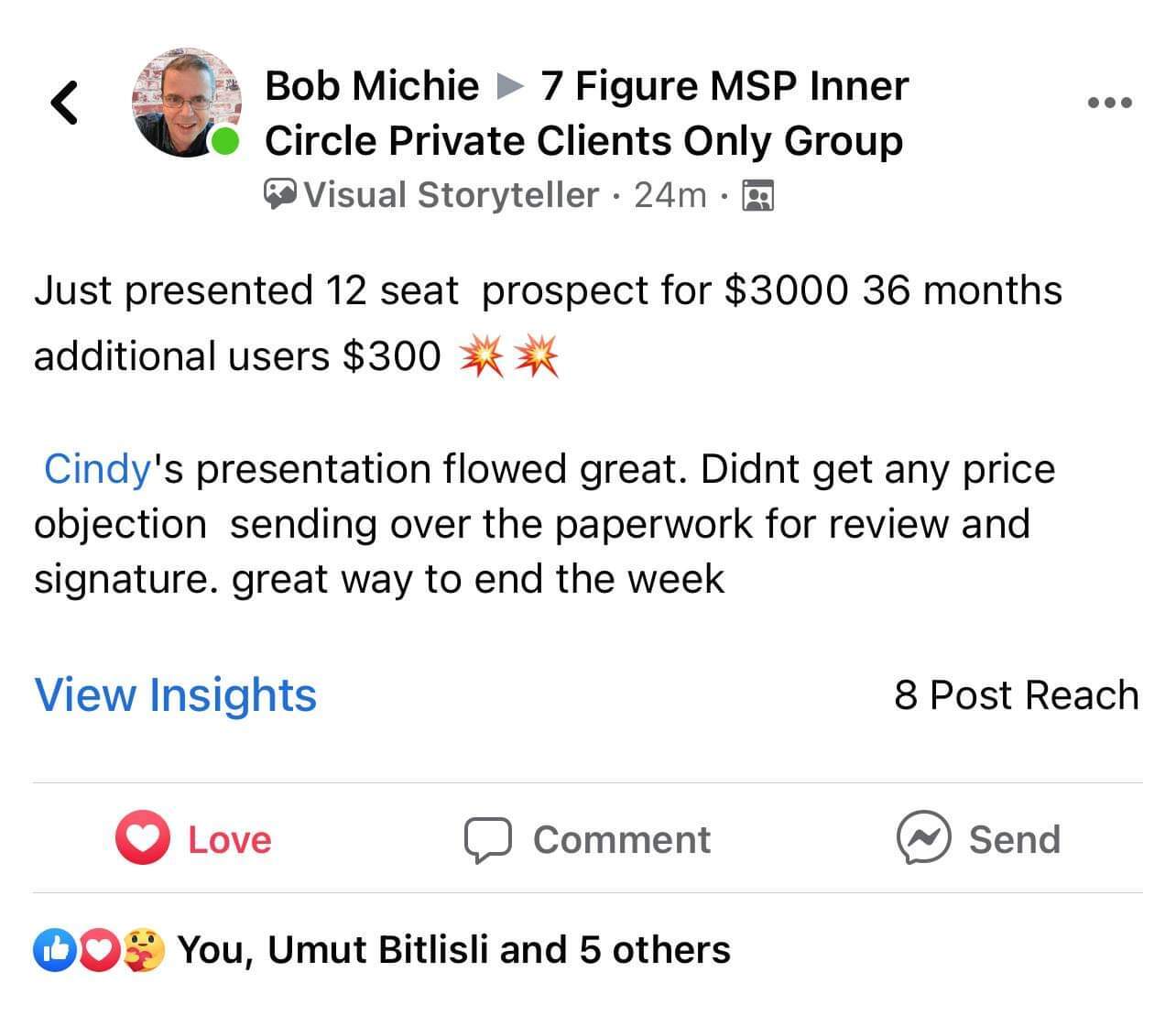Click the Messenger Send icon
The image size is (1176, 1016).
tap(923, 838)
